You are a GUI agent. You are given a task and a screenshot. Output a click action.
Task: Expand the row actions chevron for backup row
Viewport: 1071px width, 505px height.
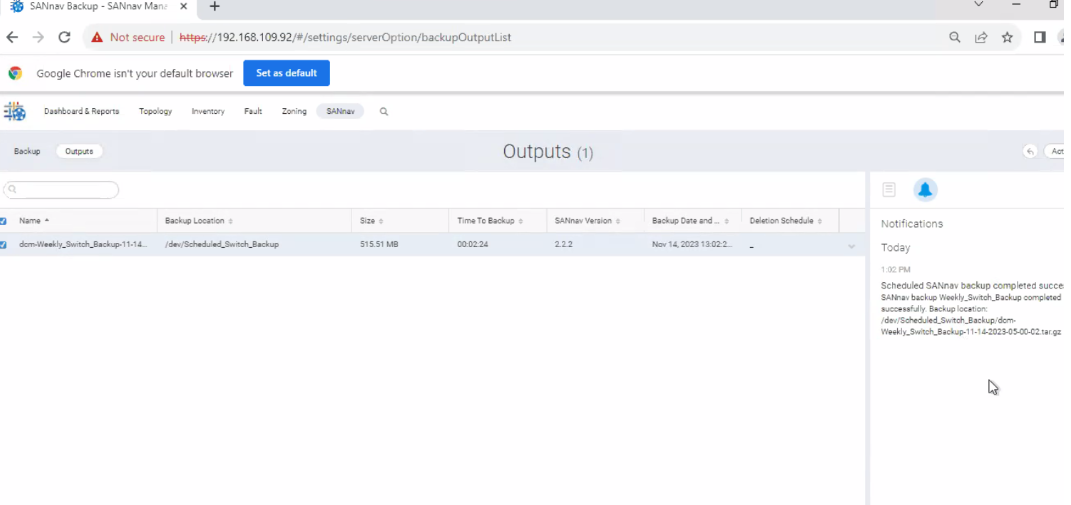point(851,246)
